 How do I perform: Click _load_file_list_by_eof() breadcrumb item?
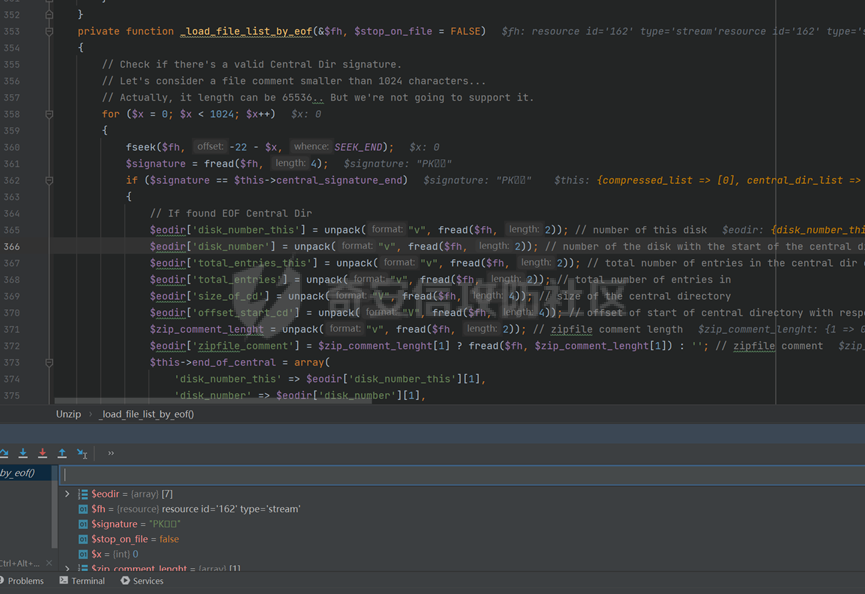click(146, 414)
